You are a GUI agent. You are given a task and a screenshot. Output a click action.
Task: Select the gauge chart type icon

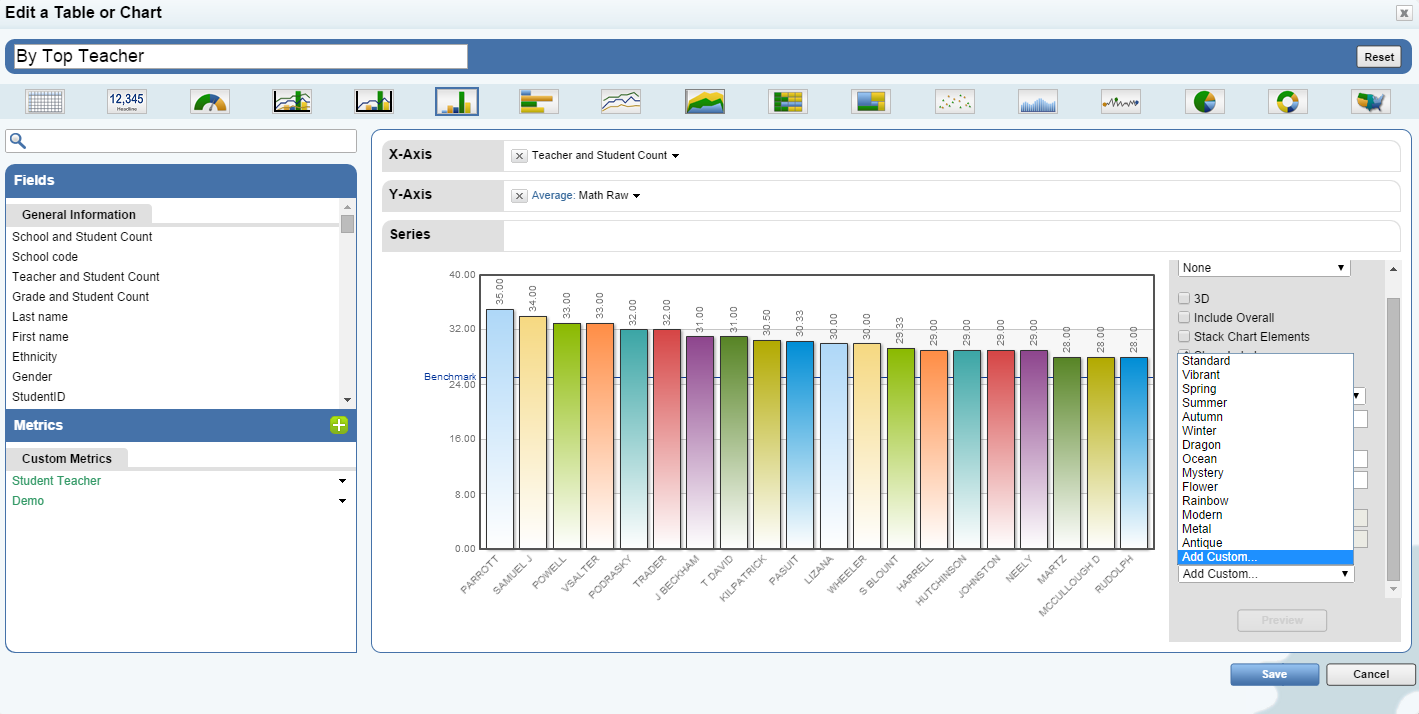point(210,101)
